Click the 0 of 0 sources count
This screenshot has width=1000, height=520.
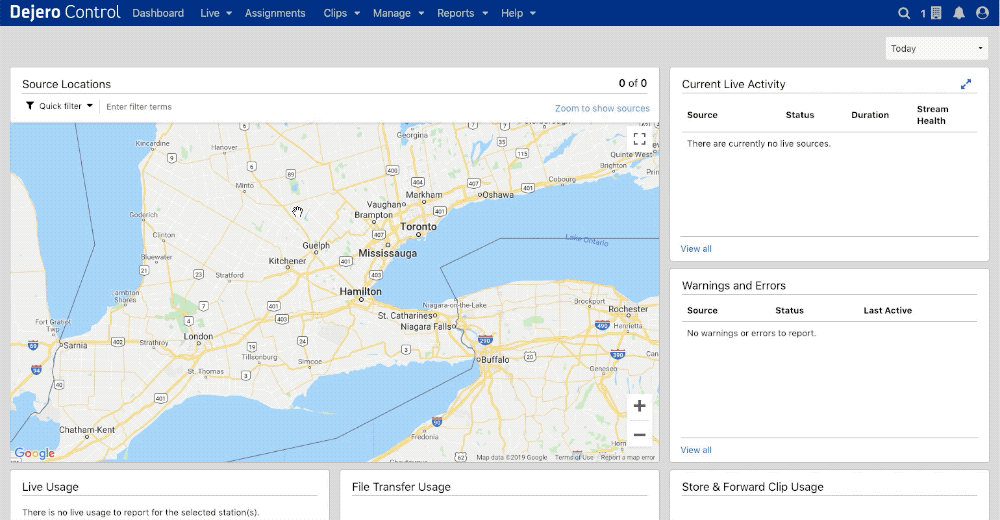click(x=633, y=84)
